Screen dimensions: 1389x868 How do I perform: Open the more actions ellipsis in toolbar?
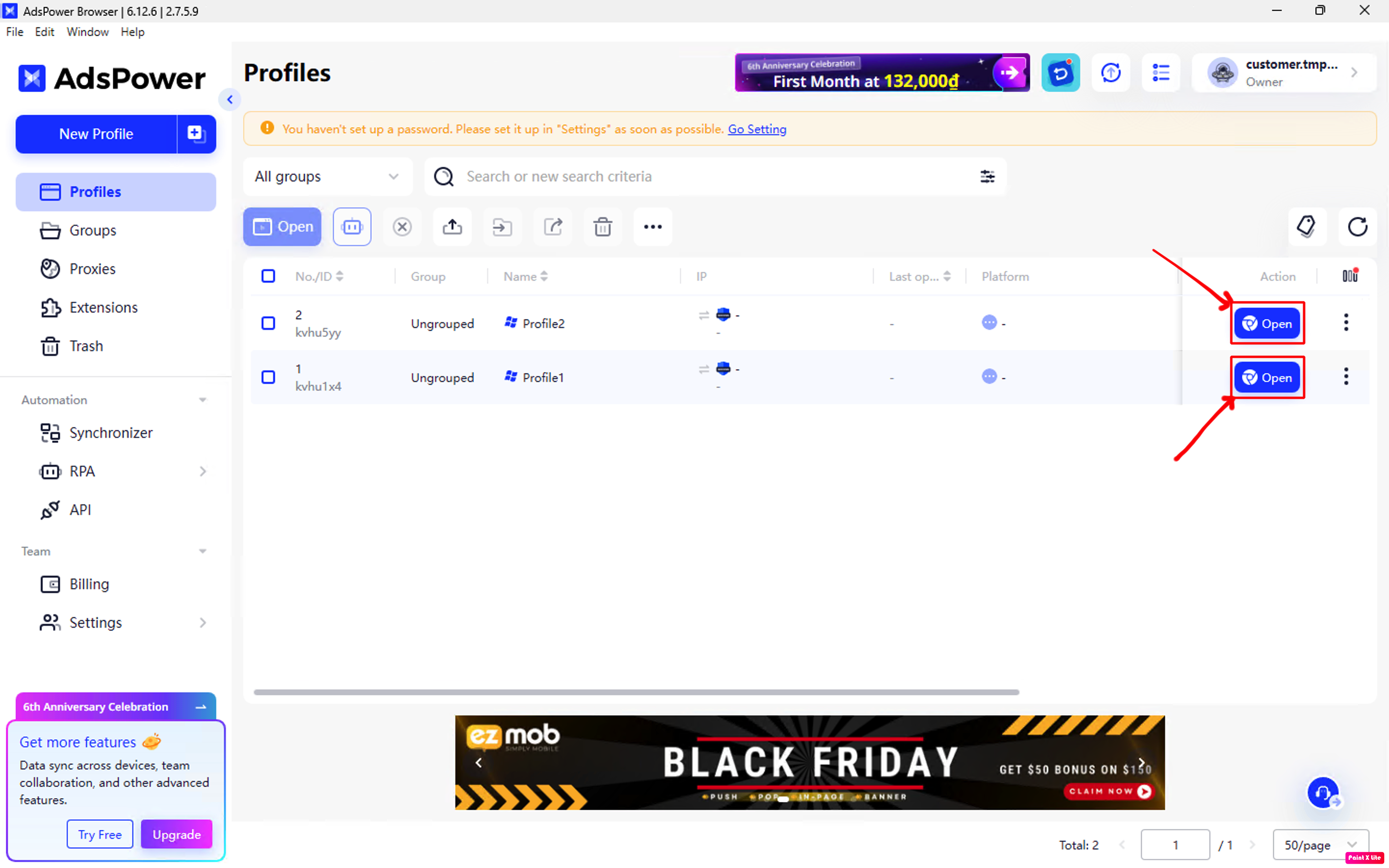653,227
